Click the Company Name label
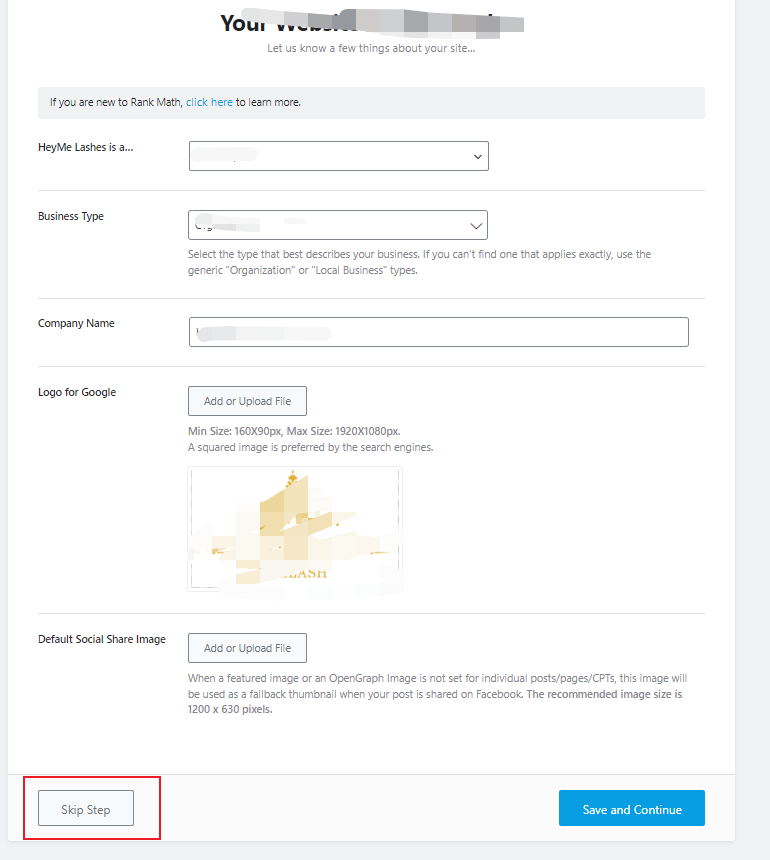The image size is (770, 860). tap(76, 323)
